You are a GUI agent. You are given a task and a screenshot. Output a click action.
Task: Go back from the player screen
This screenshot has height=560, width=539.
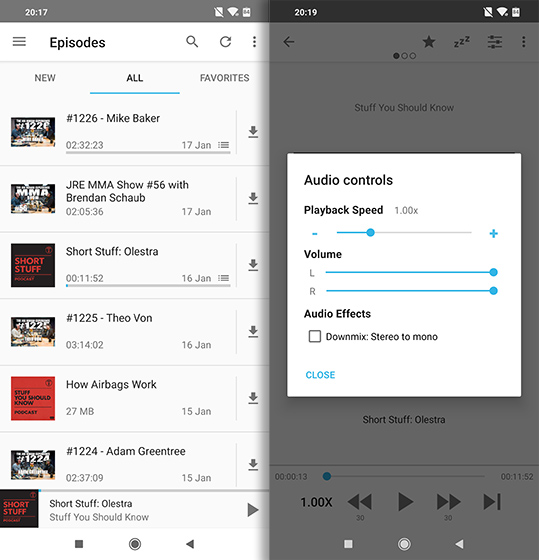coord(289,42)
